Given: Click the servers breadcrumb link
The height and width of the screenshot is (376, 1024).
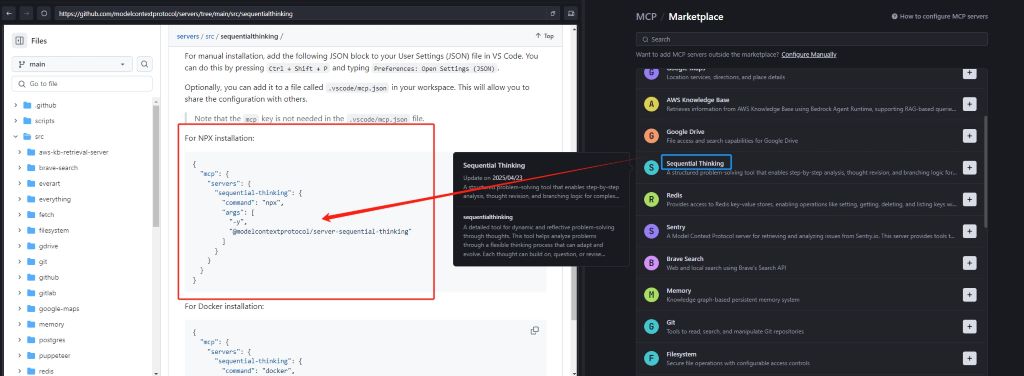Looking at the screenshot, I should pos(187,36).
